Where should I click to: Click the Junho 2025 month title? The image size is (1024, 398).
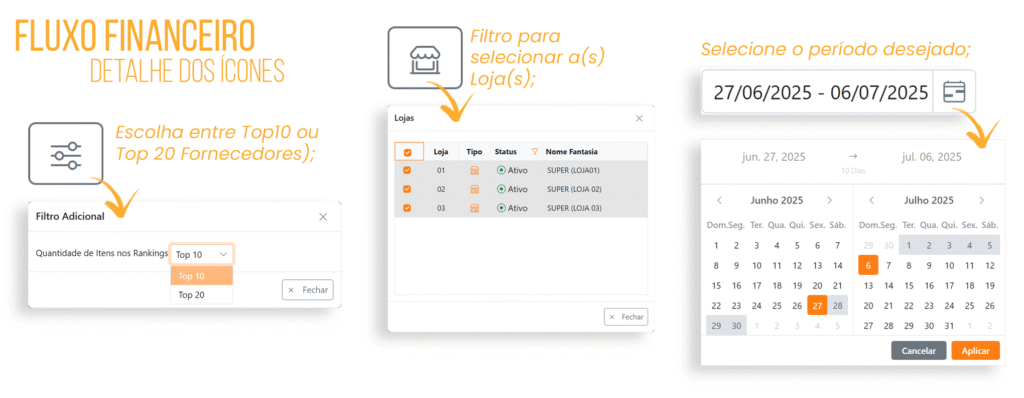[776, 201]
